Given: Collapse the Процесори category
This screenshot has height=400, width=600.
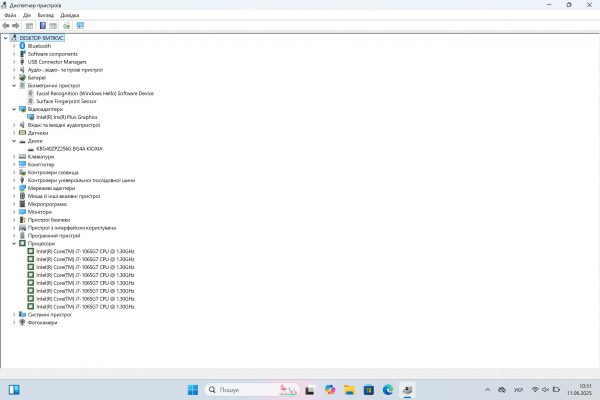Looking at the screenshot, I should coord(14,243).
